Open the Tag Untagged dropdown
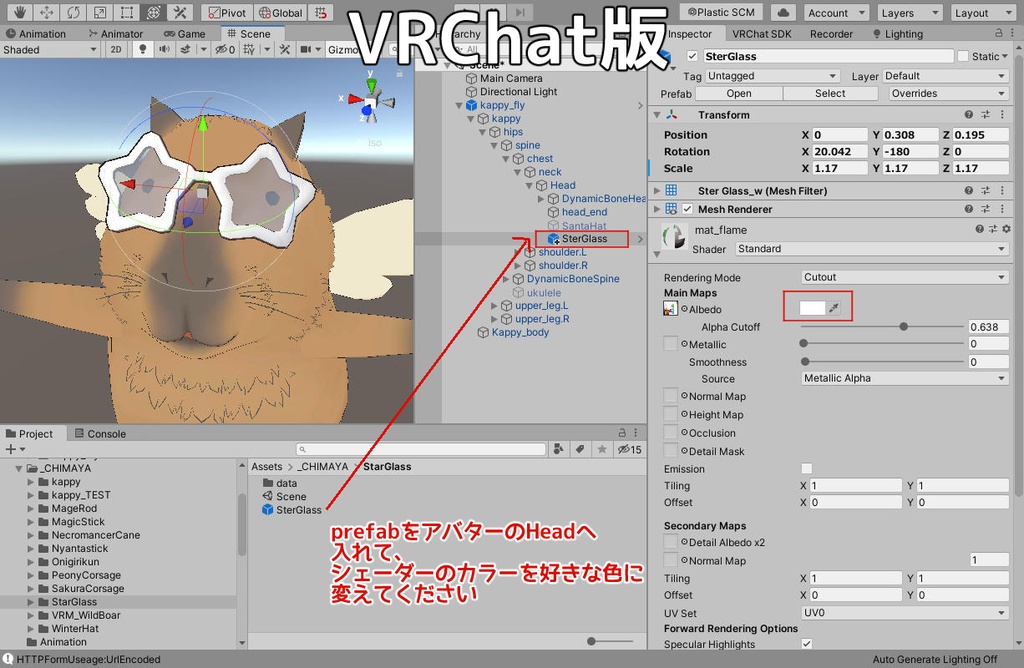Viewport: 1024px width, 668px height. (772, 76)
